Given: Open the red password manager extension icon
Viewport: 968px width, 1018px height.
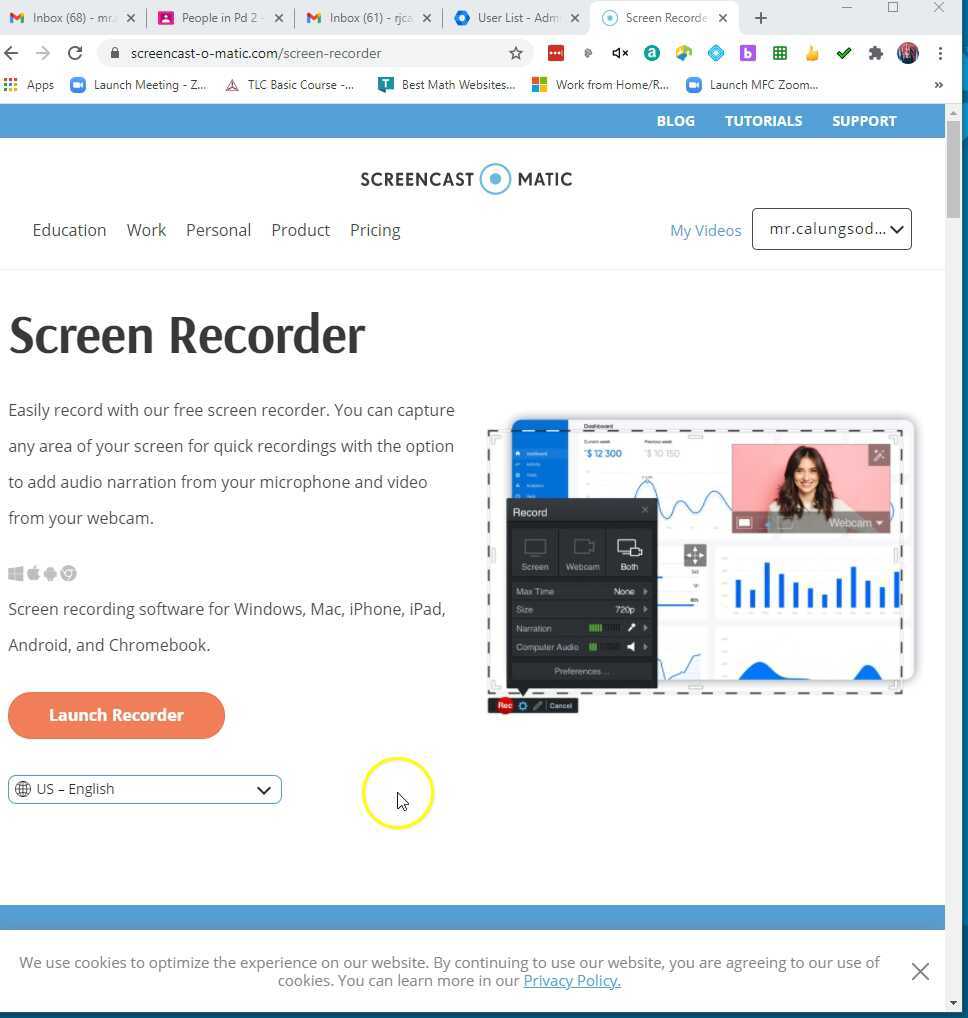Looking at the screenshot, I should [556, 53].
